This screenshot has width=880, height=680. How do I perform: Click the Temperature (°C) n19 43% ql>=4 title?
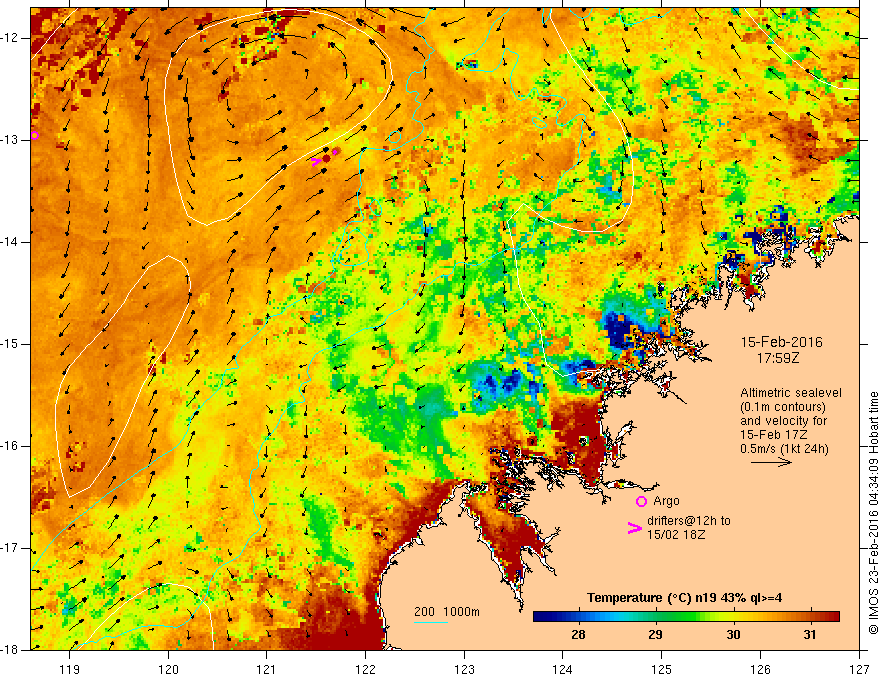click(684, 598)
